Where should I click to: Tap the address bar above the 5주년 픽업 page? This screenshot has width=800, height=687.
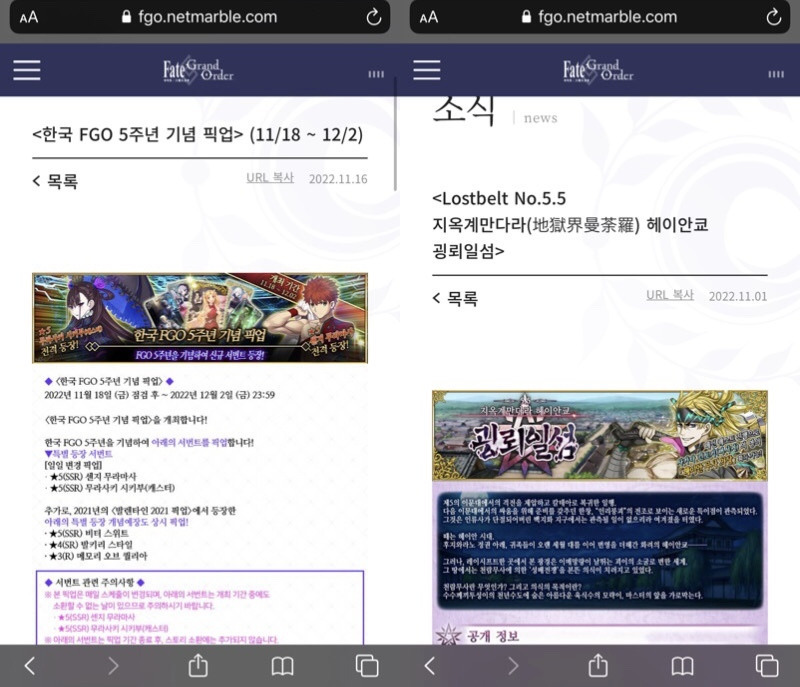click(x=198, y=17)
